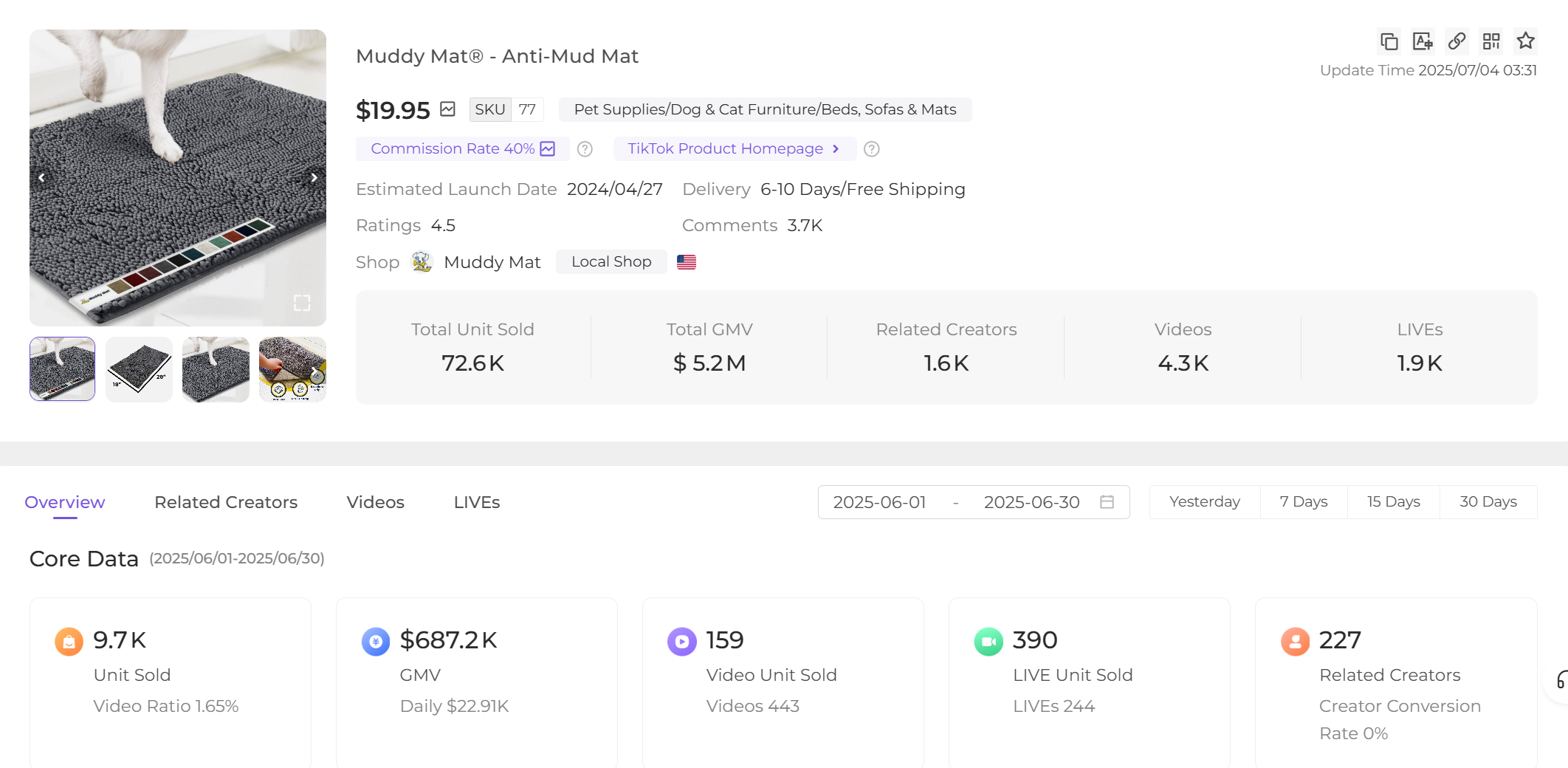Select the mat dimensions thumbnail
The height and width of the screenshot is (768, 1568).
point(139,369)
